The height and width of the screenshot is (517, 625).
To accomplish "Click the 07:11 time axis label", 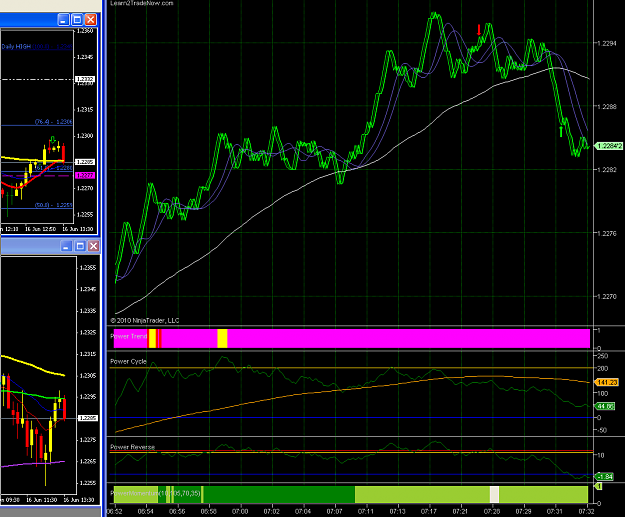I will (x=366, y=511).
